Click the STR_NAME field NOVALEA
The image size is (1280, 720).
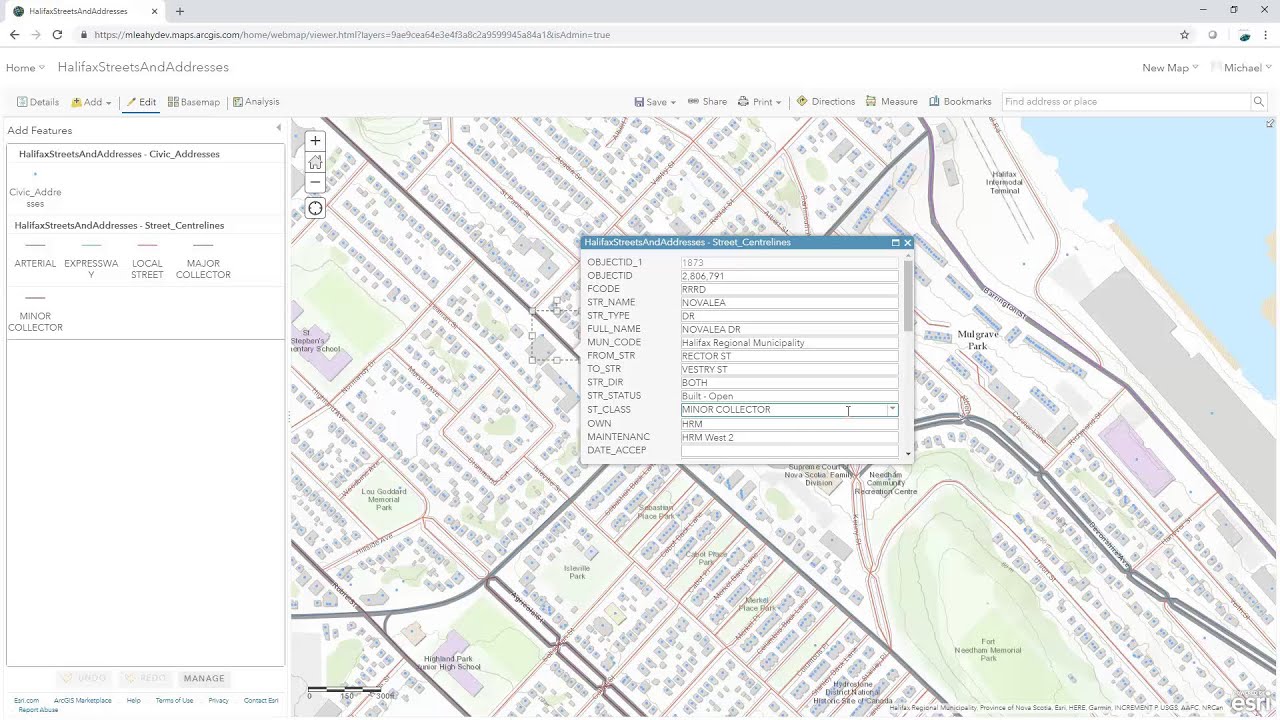pos(789,302)
